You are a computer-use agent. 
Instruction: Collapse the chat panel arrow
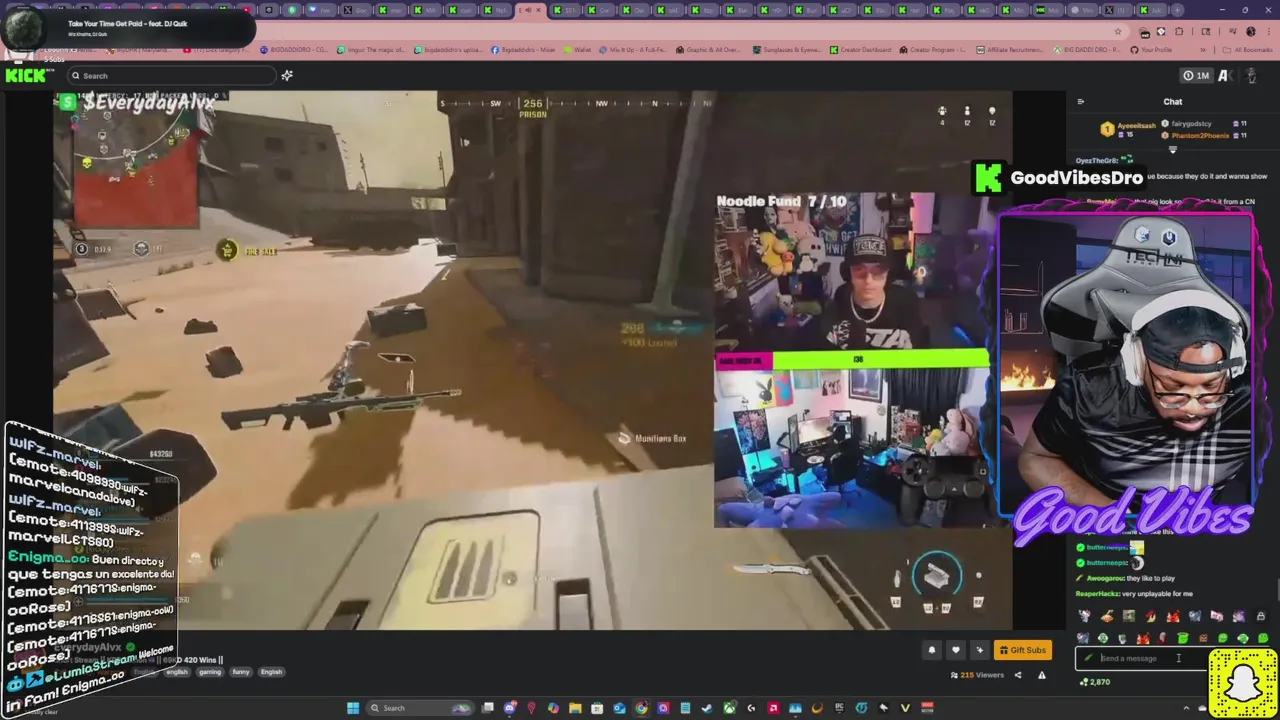click(x=1081, y=101)
